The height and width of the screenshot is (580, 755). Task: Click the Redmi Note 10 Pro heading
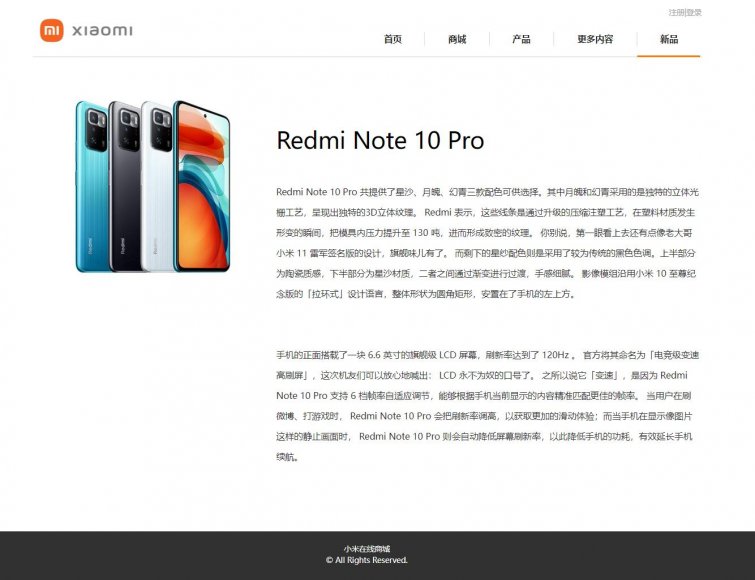380,141
